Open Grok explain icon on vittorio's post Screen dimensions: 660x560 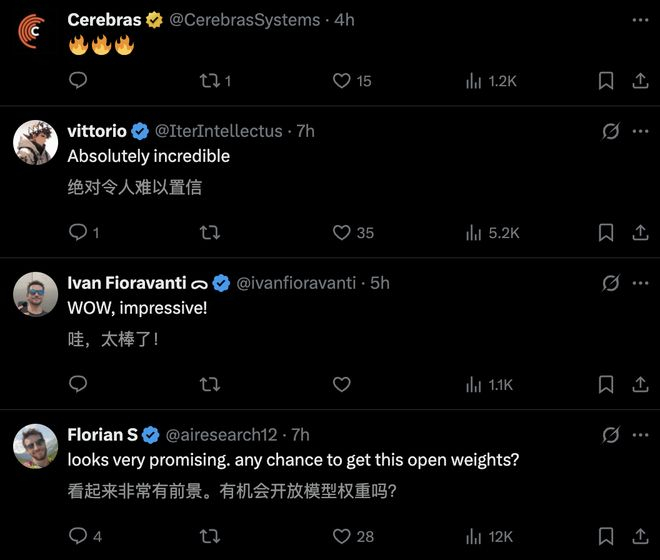(610, 131)
